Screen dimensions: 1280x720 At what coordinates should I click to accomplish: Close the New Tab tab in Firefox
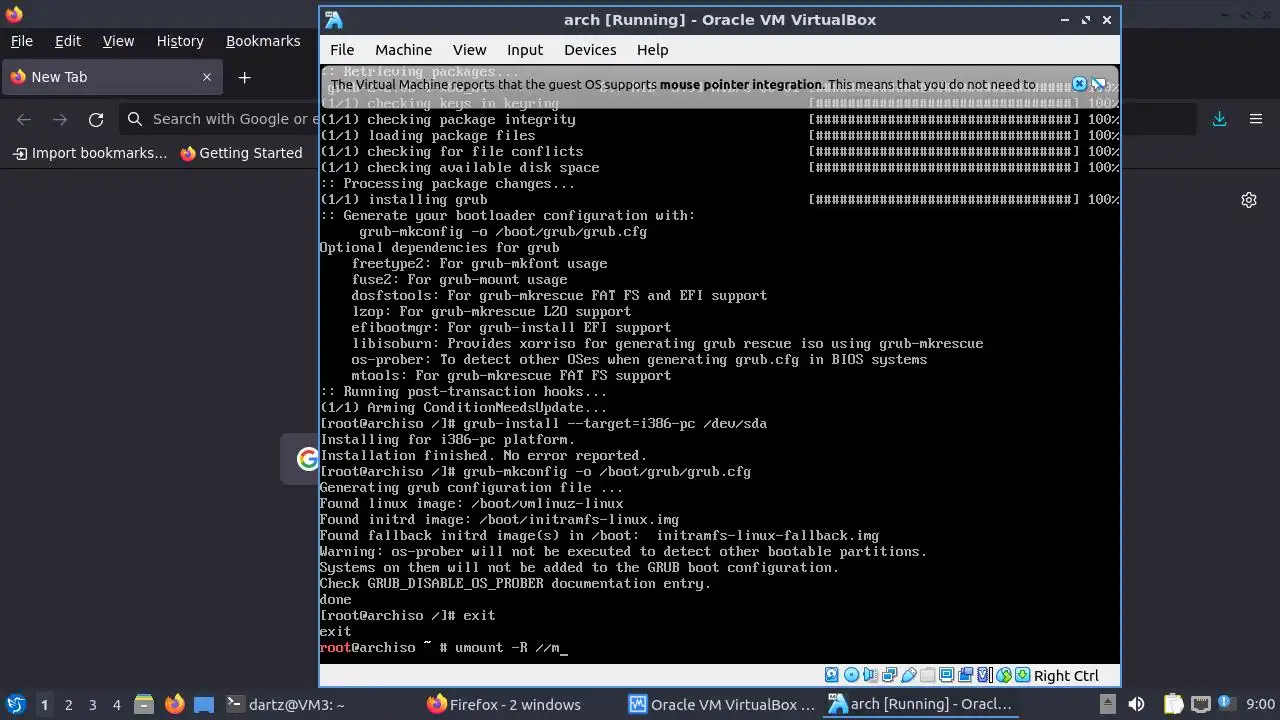[207, 77]
